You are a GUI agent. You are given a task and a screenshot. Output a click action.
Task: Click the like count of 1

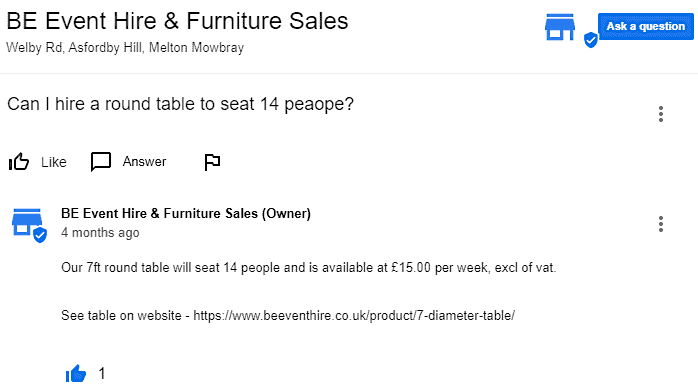102,373
